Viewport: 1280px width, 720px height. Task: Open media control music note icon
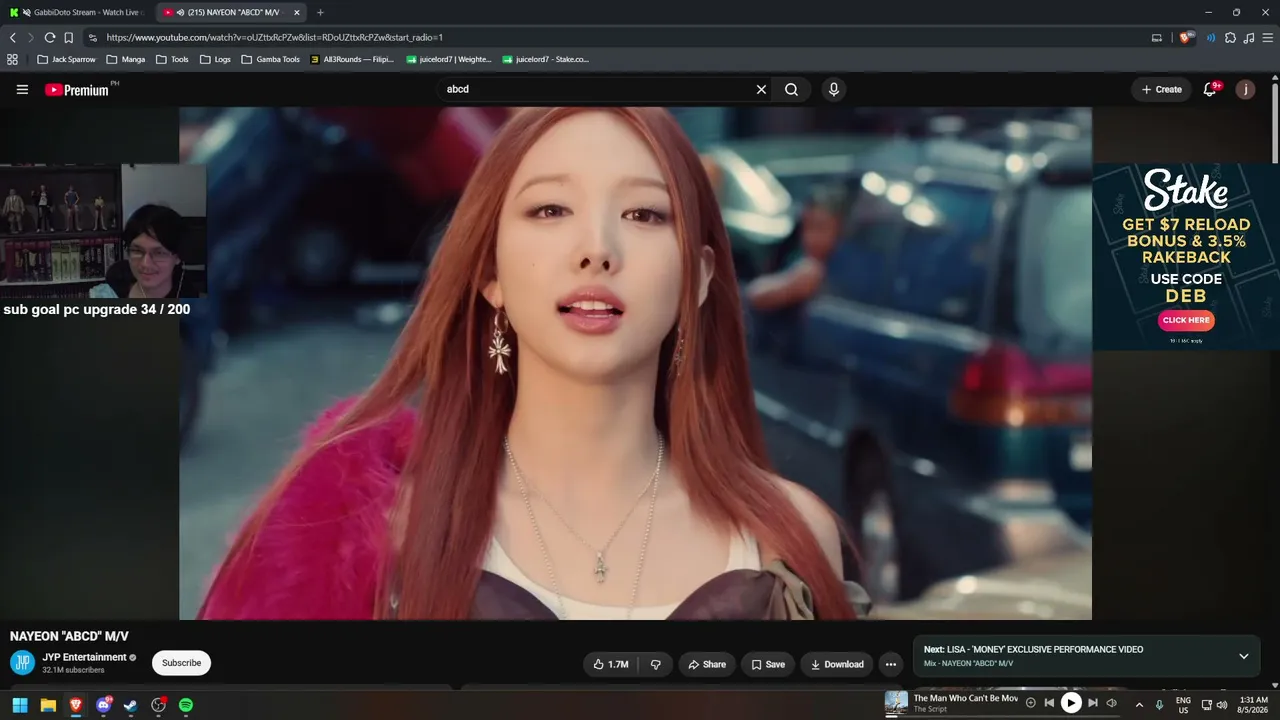click(1249, 37)
